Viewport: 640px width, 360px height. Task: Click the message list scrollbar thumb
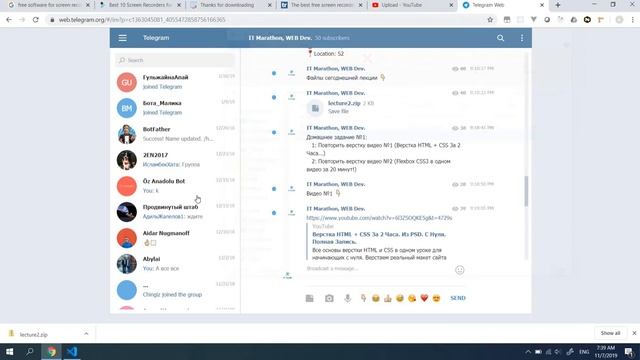(526, 191)
